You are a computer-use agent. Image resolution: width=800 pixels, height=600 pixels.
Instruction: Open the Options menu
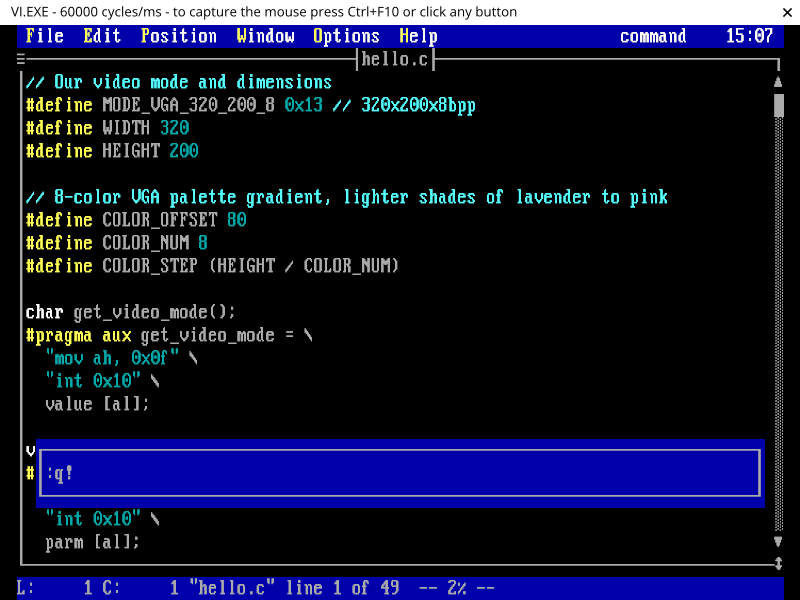click(x=346, y=36)
